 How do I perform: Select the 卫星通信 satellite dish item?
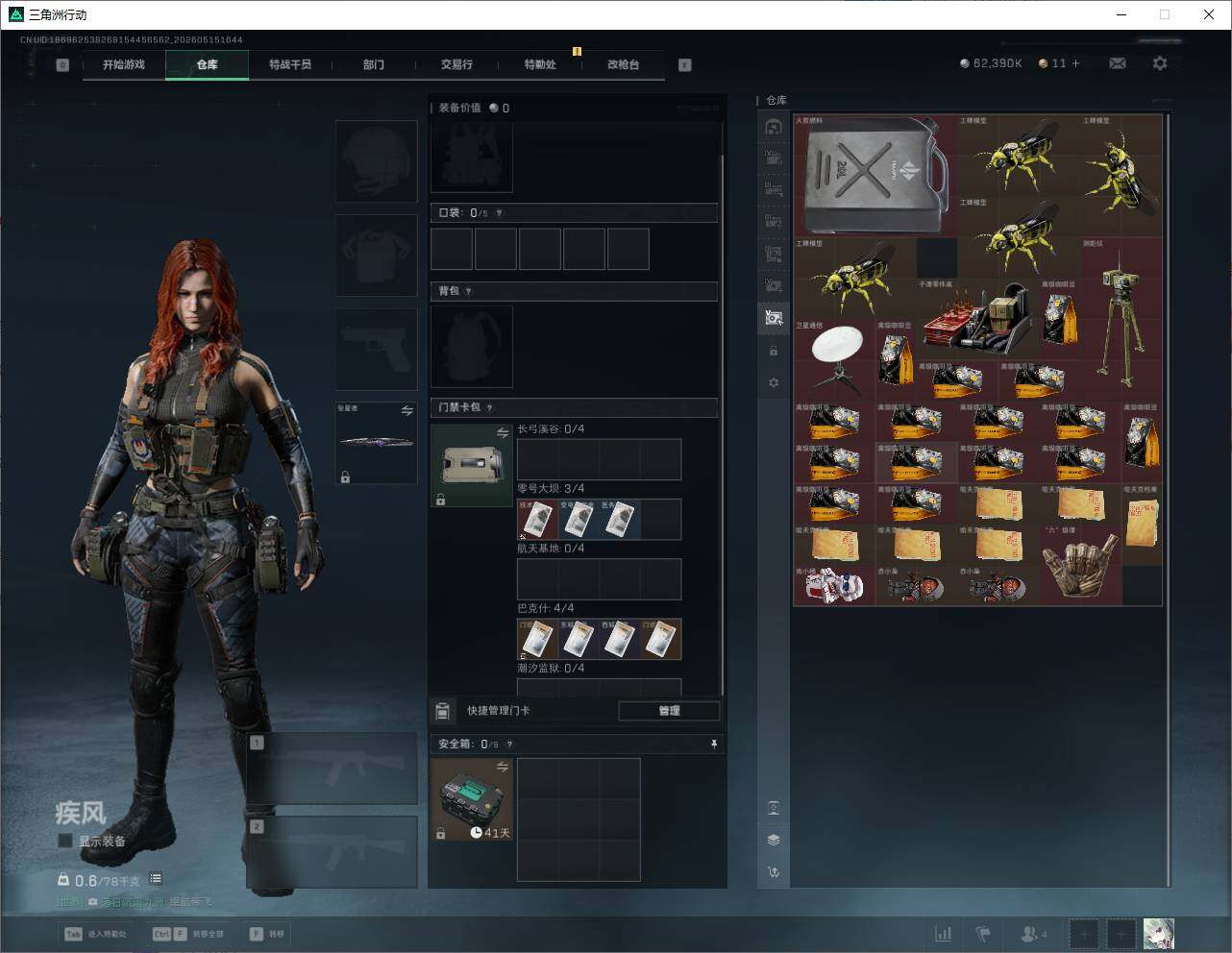coord(835,359)
